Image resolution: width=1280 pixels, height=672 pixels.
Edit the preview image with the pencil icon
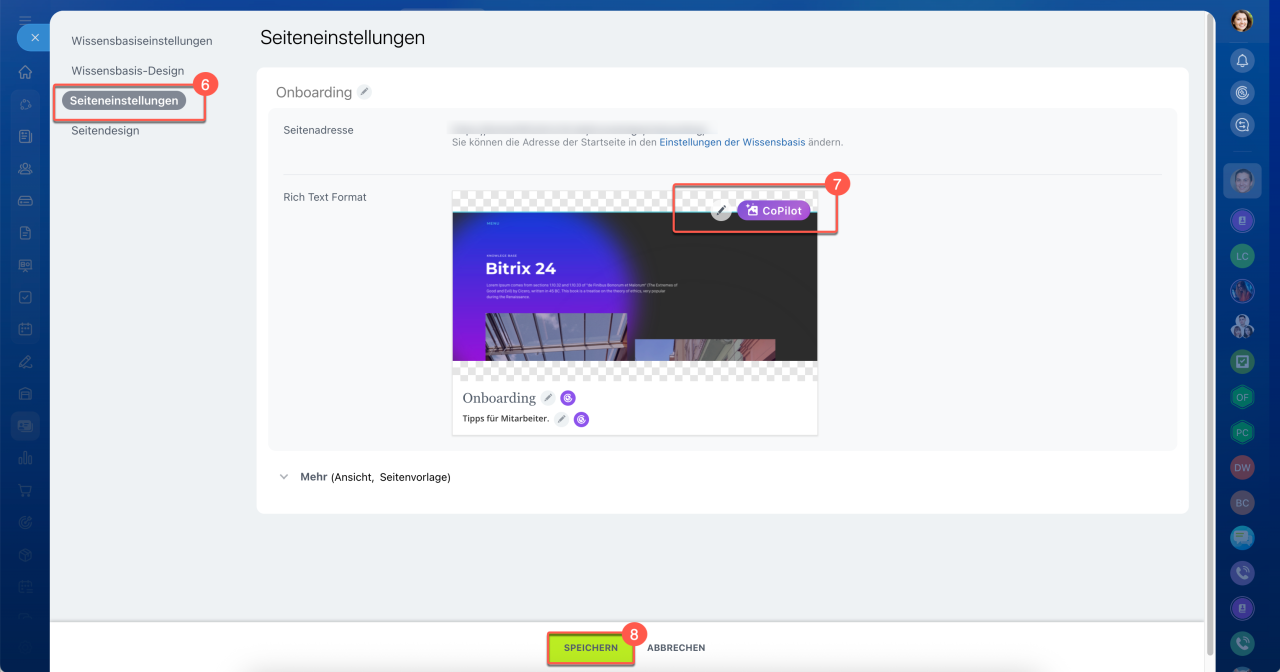pos(721,211)
